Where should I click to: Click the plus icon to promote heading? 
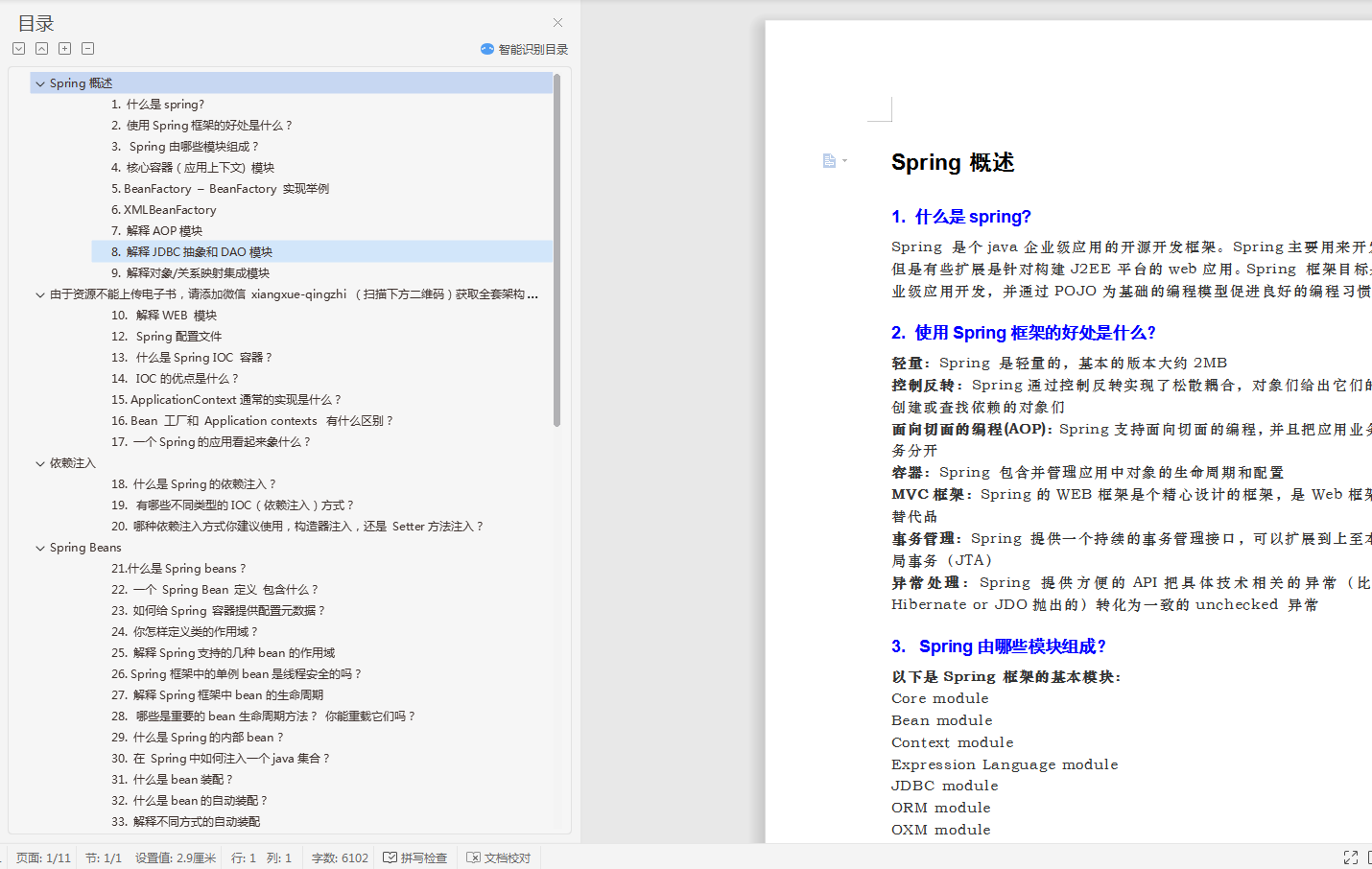pos(64,48)
